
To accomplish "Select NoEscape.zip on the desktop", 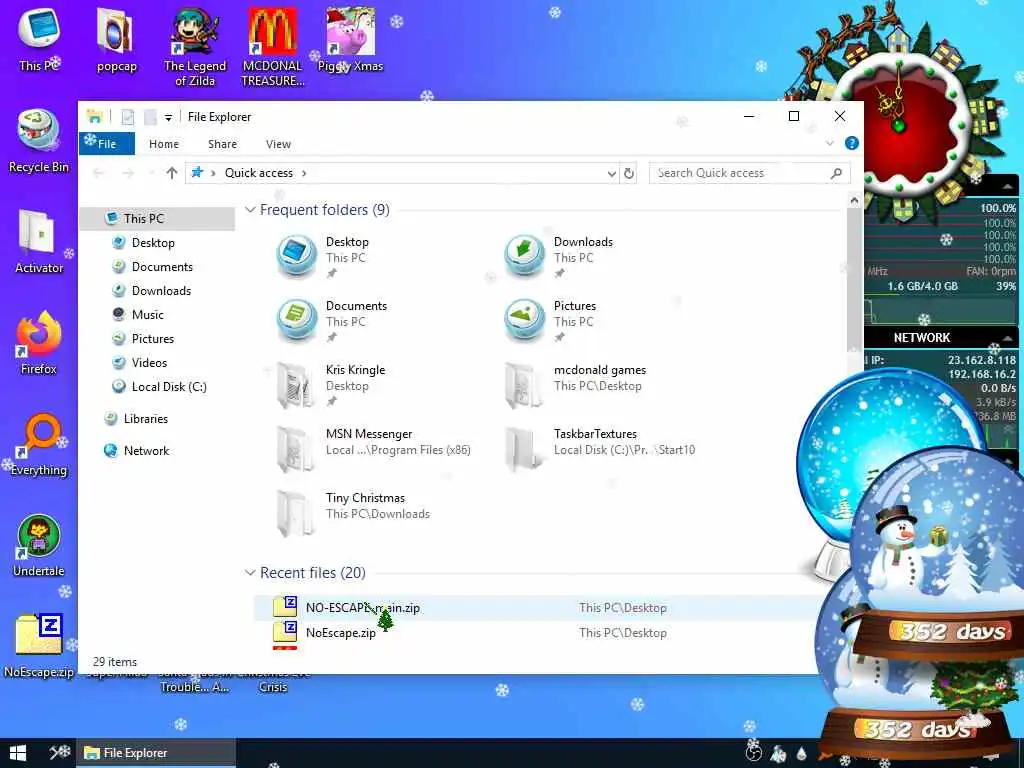I will pos(39,645).
